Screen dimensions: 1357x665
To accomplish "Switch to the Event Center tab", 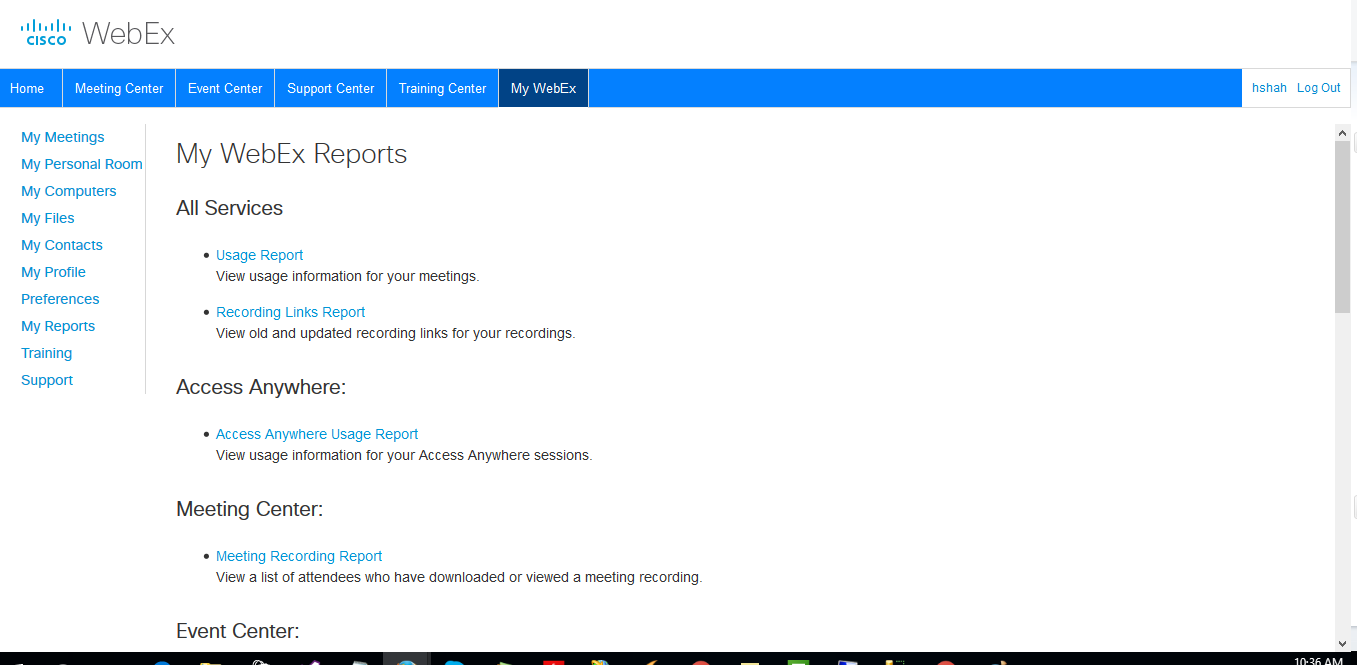I will [x=224, y=87].
